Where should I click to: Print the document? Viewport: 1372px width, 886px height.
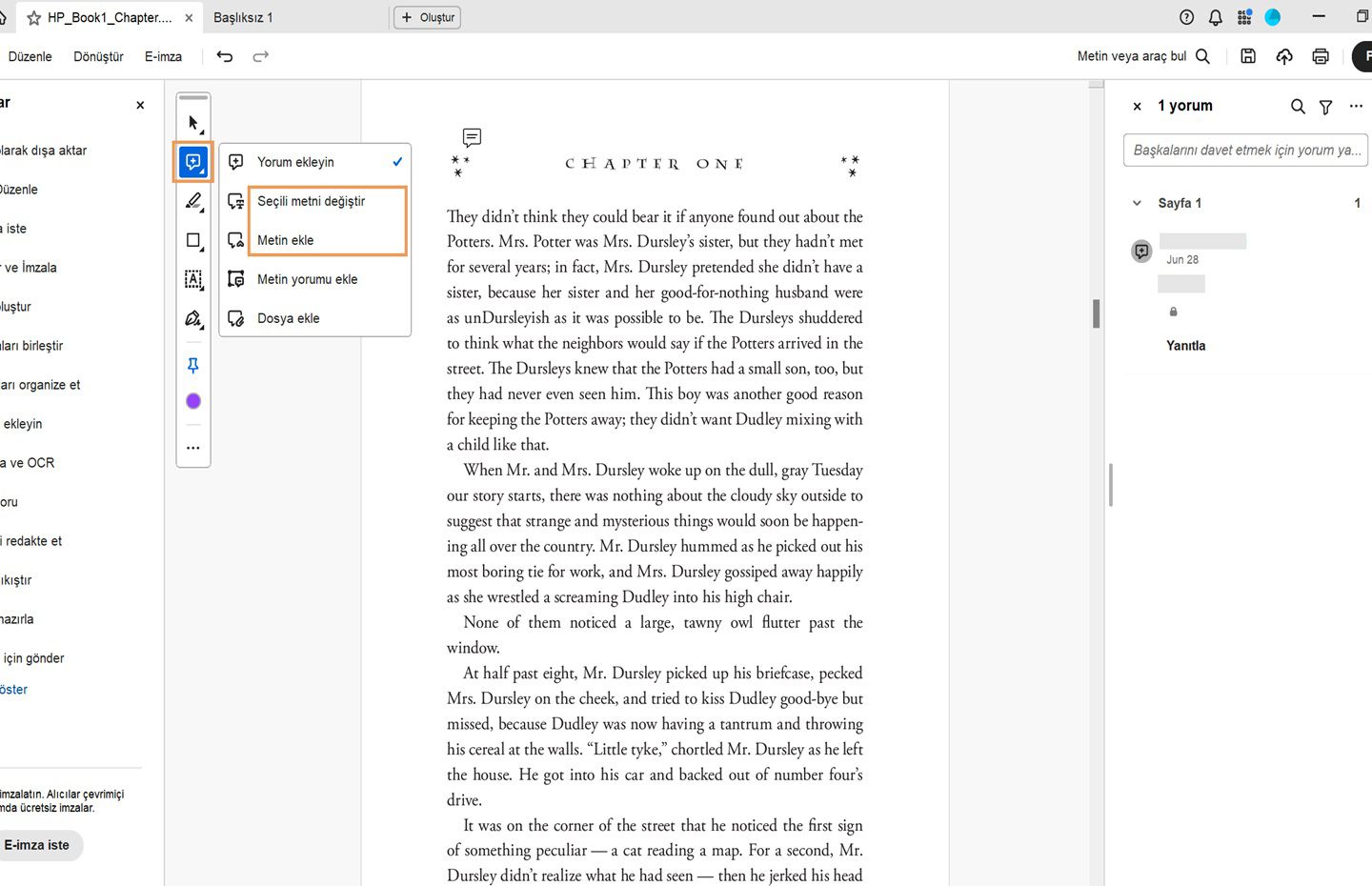point(1321,56)
